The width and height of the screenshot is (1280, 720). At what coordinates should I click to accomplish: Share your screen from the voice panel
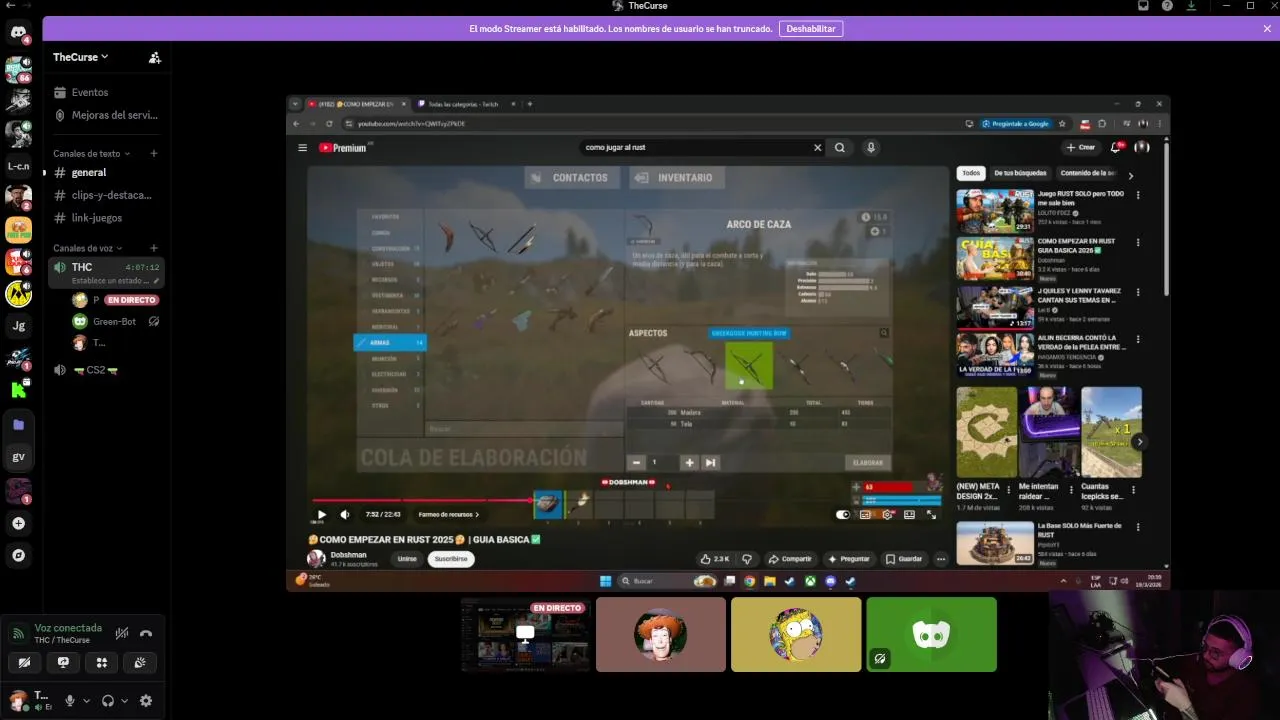(63, 662)
